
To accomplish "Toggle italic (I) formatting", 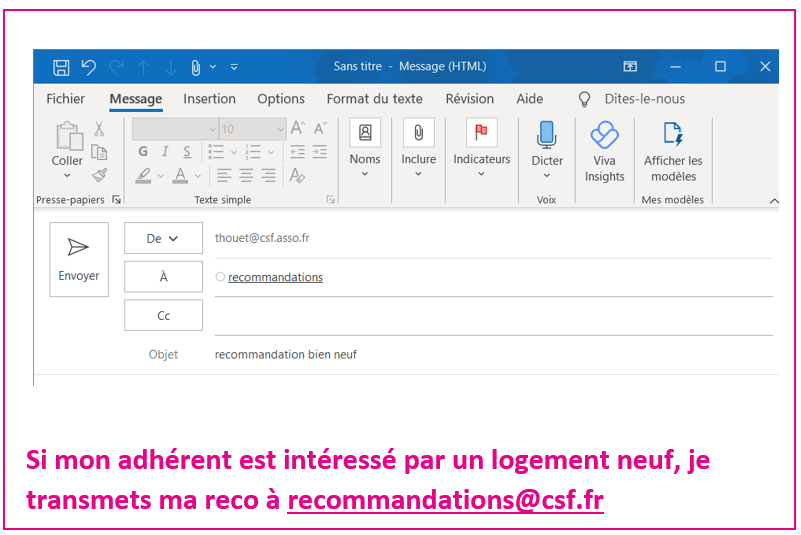I will coord(165,152).
